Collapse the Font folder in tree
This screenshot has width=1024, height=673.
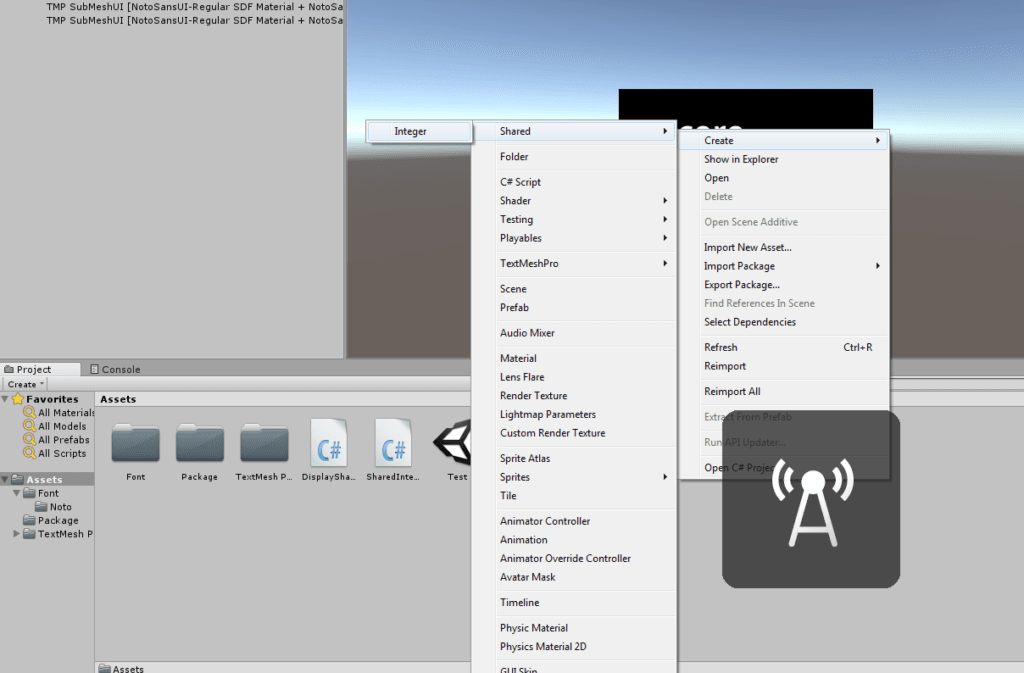click(x=17, y=493)
